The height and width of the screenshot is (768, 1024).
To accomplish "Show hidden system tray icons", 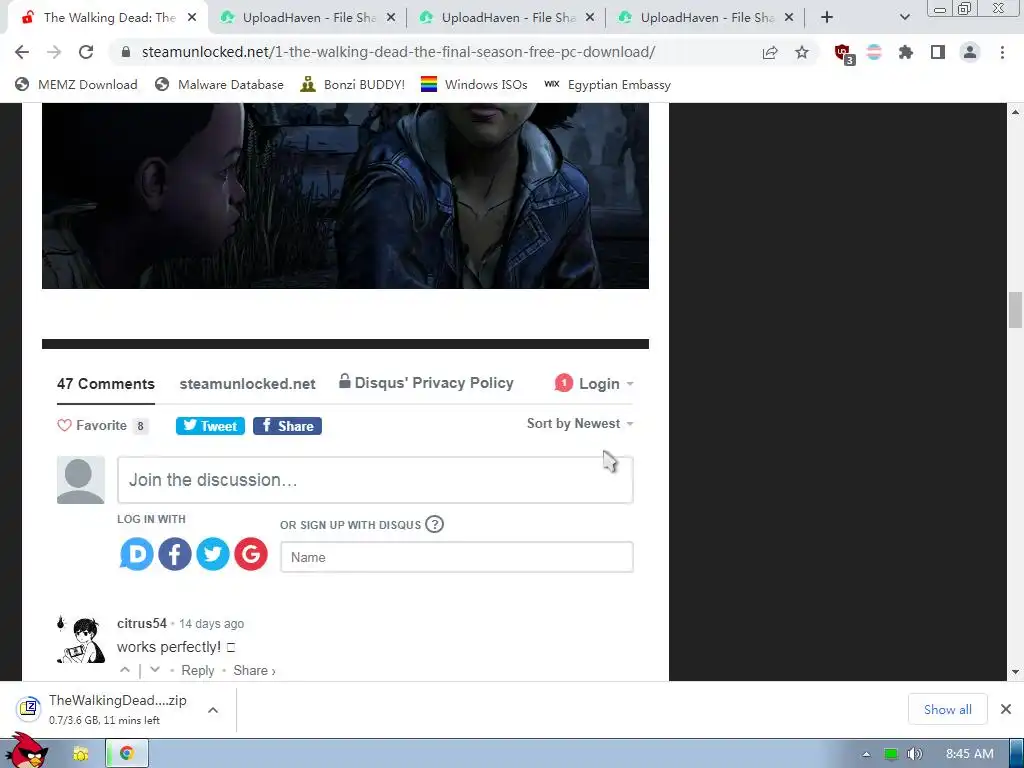I will (867, 754).
